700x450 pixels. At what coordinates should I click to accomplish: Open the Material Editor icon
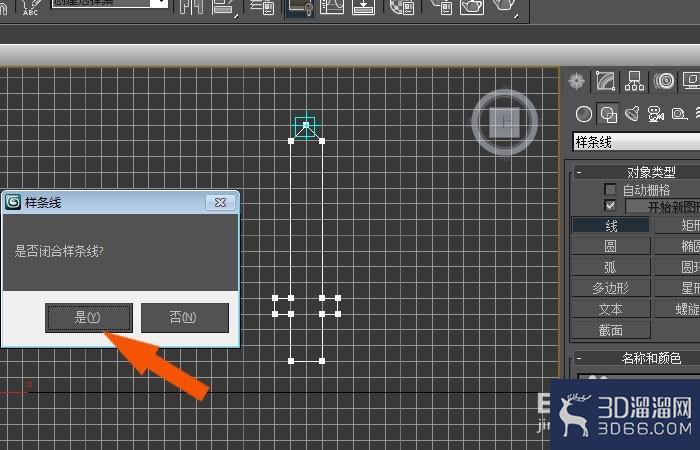(402, 7)
